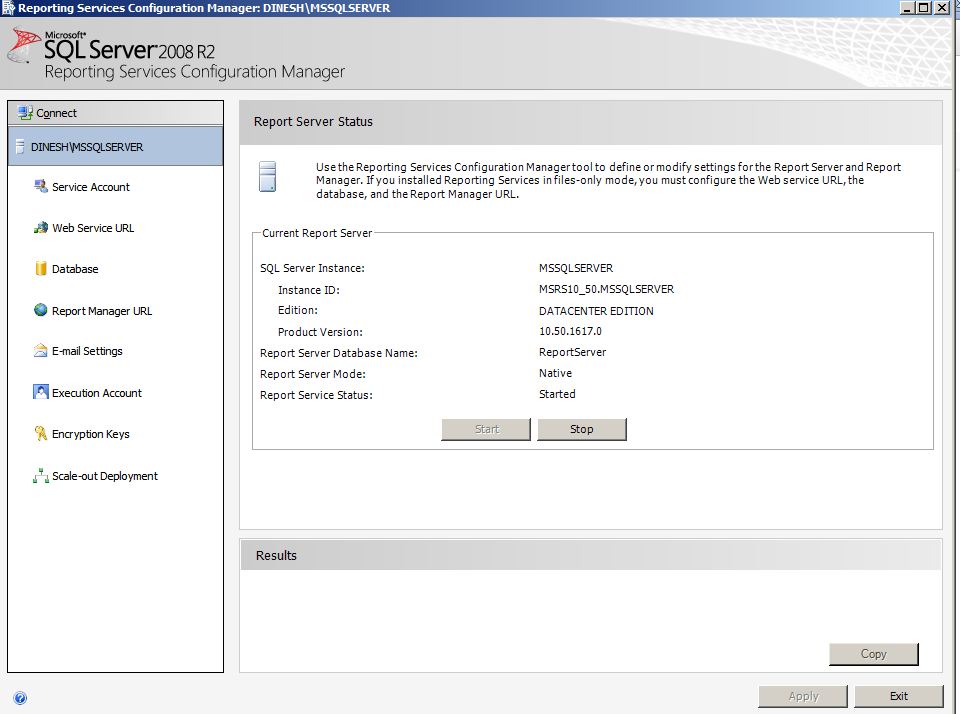Screen dimensions: 960x714
Task: Select the DINESH\MSSQLSERVER server node
Action: tap(115, 147)
